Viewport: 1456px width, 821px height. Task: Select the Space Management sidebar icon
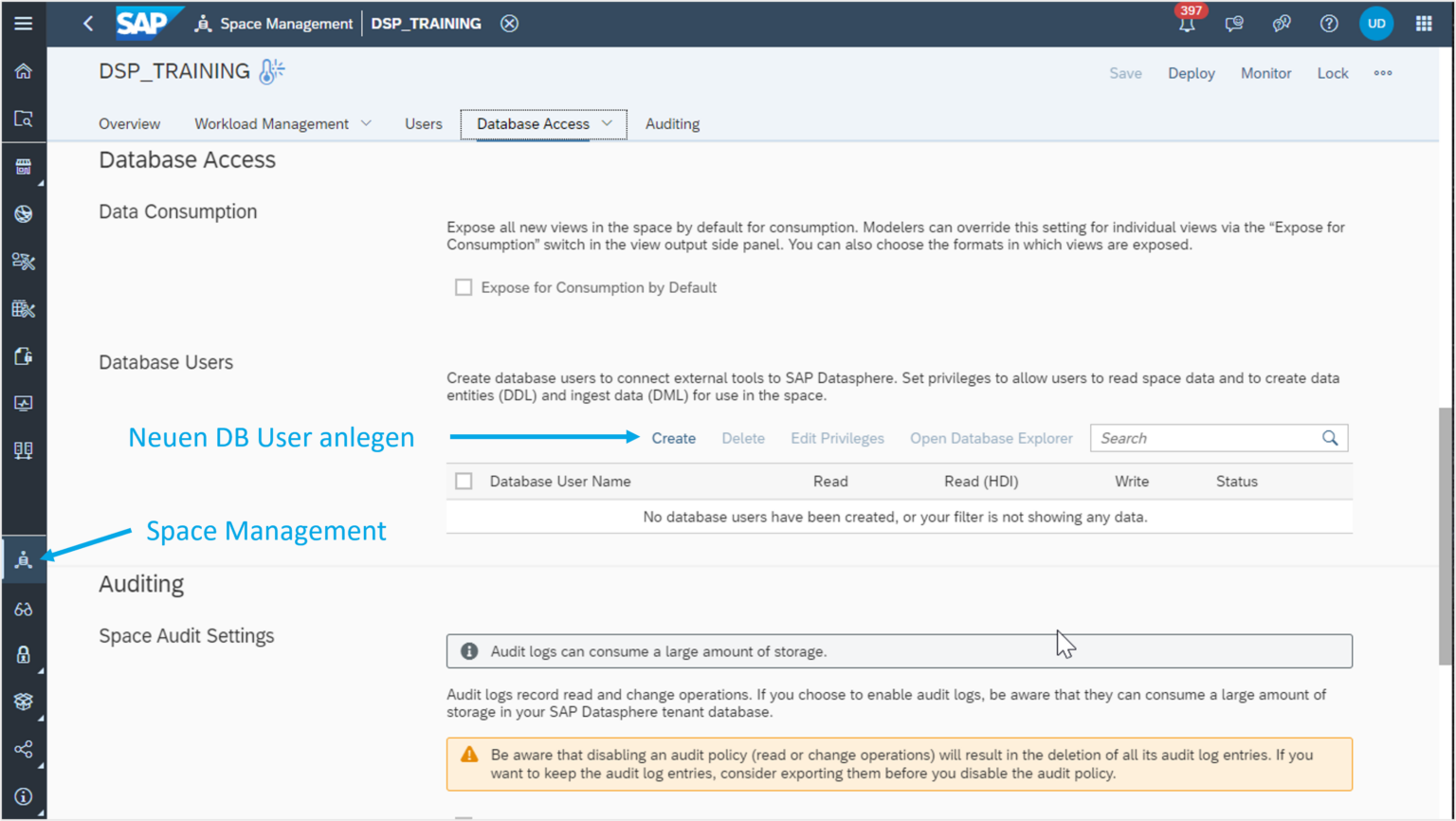(x=24, y=558)
